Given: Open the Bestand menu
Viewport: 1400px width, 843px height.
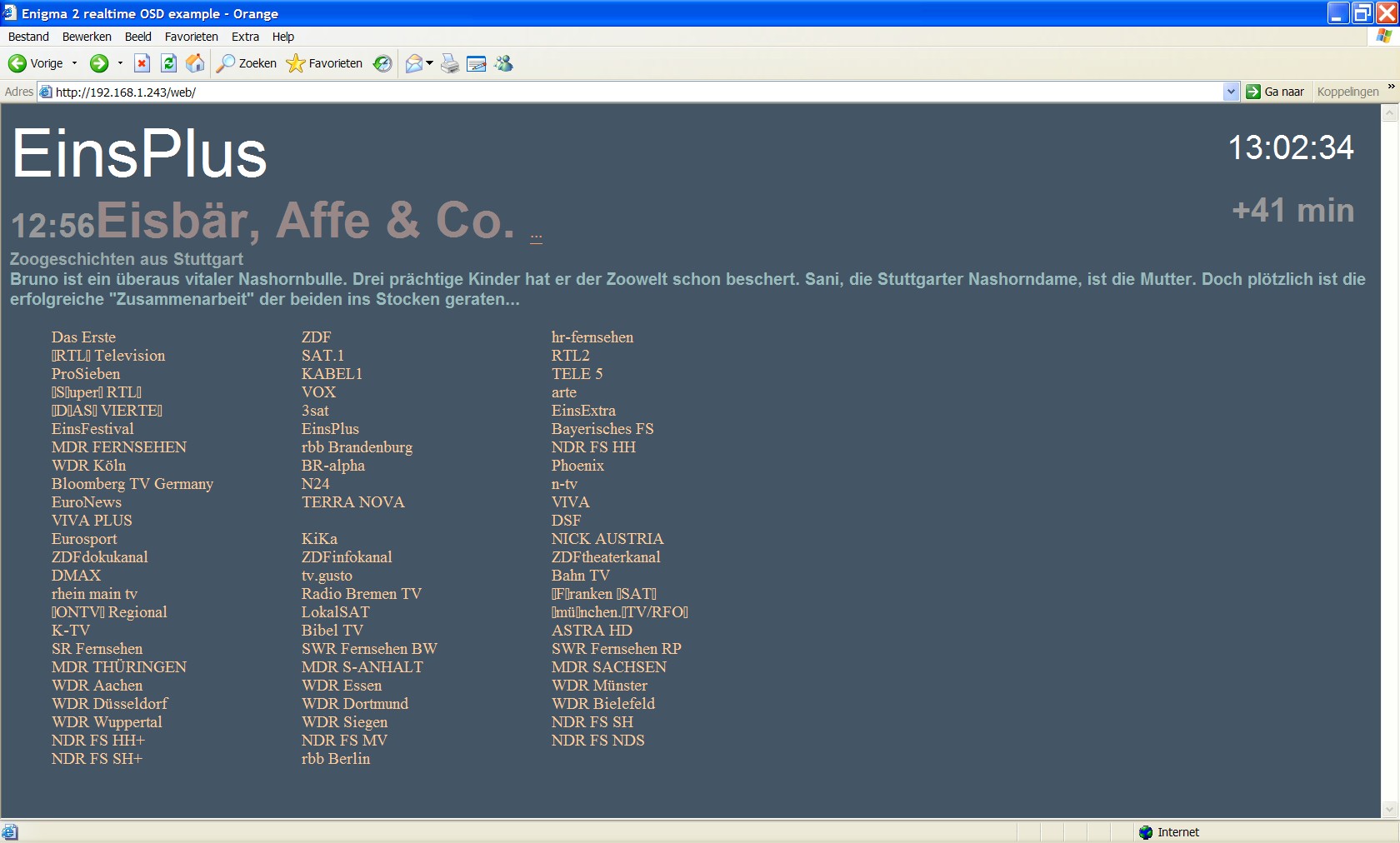Looking at the screenshot, I should [x=28, y=37].
